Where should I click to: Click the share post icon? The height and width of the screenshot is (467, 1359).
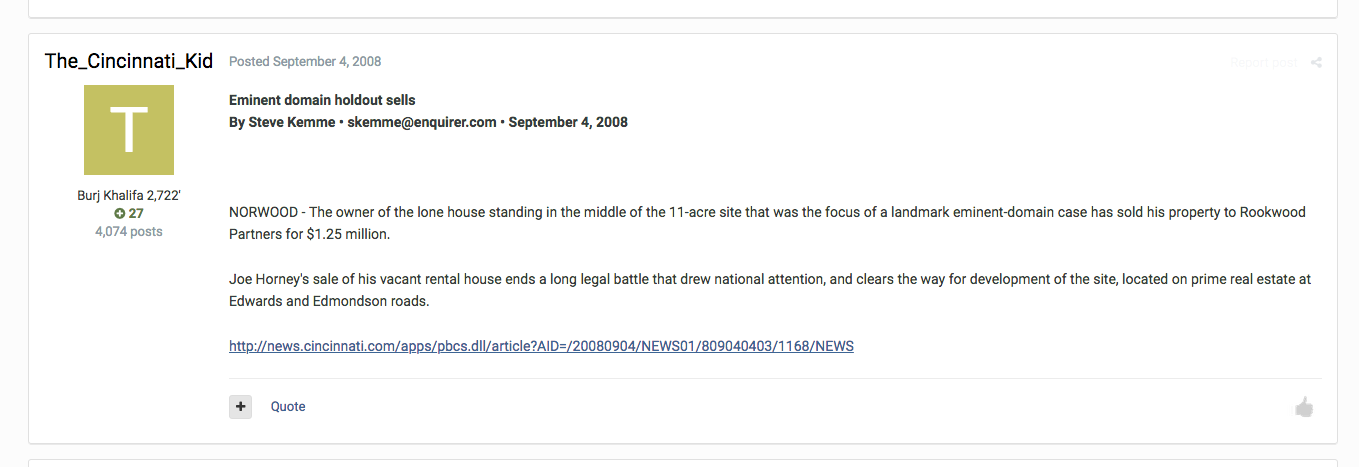(x=1316, y=63)
